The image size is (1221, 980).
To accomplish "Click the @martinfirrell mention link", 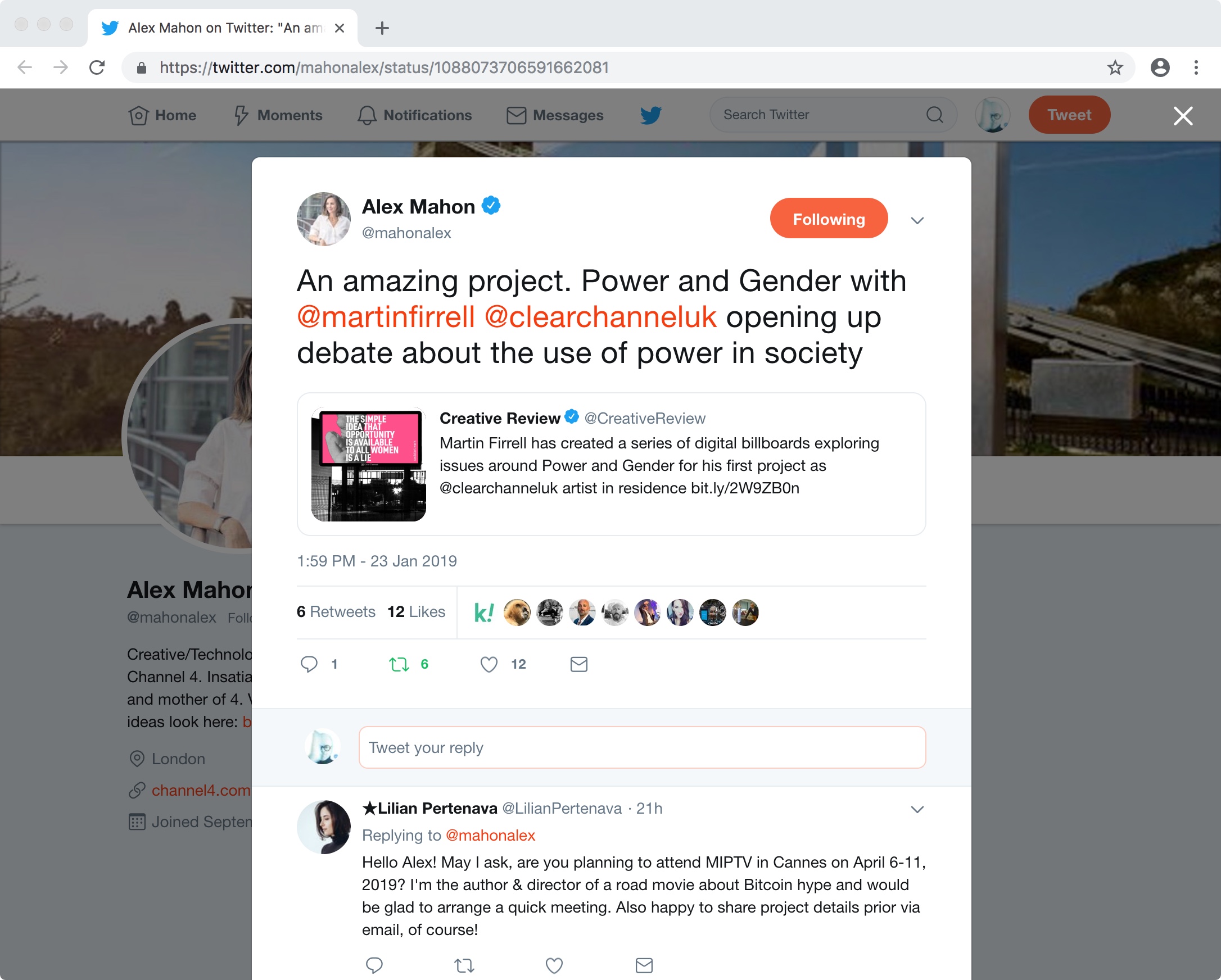I will pos(386,316).
